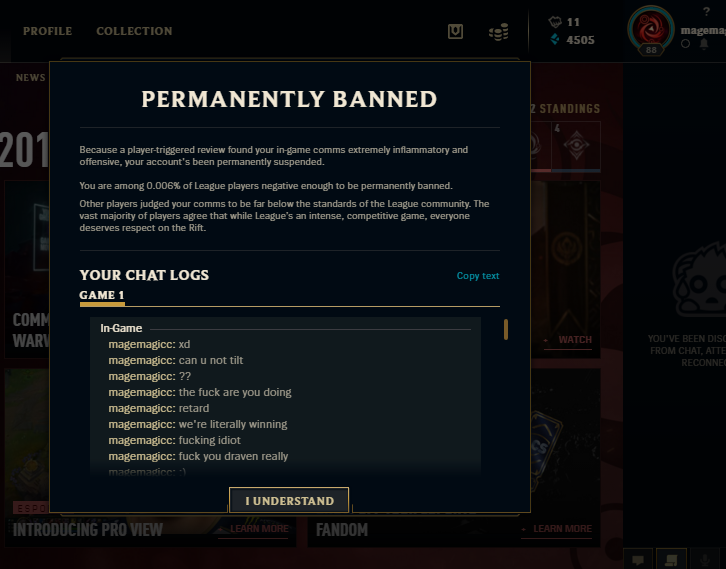
Task: Select the Game 1 chat log tab
Action: pos(102,295)
